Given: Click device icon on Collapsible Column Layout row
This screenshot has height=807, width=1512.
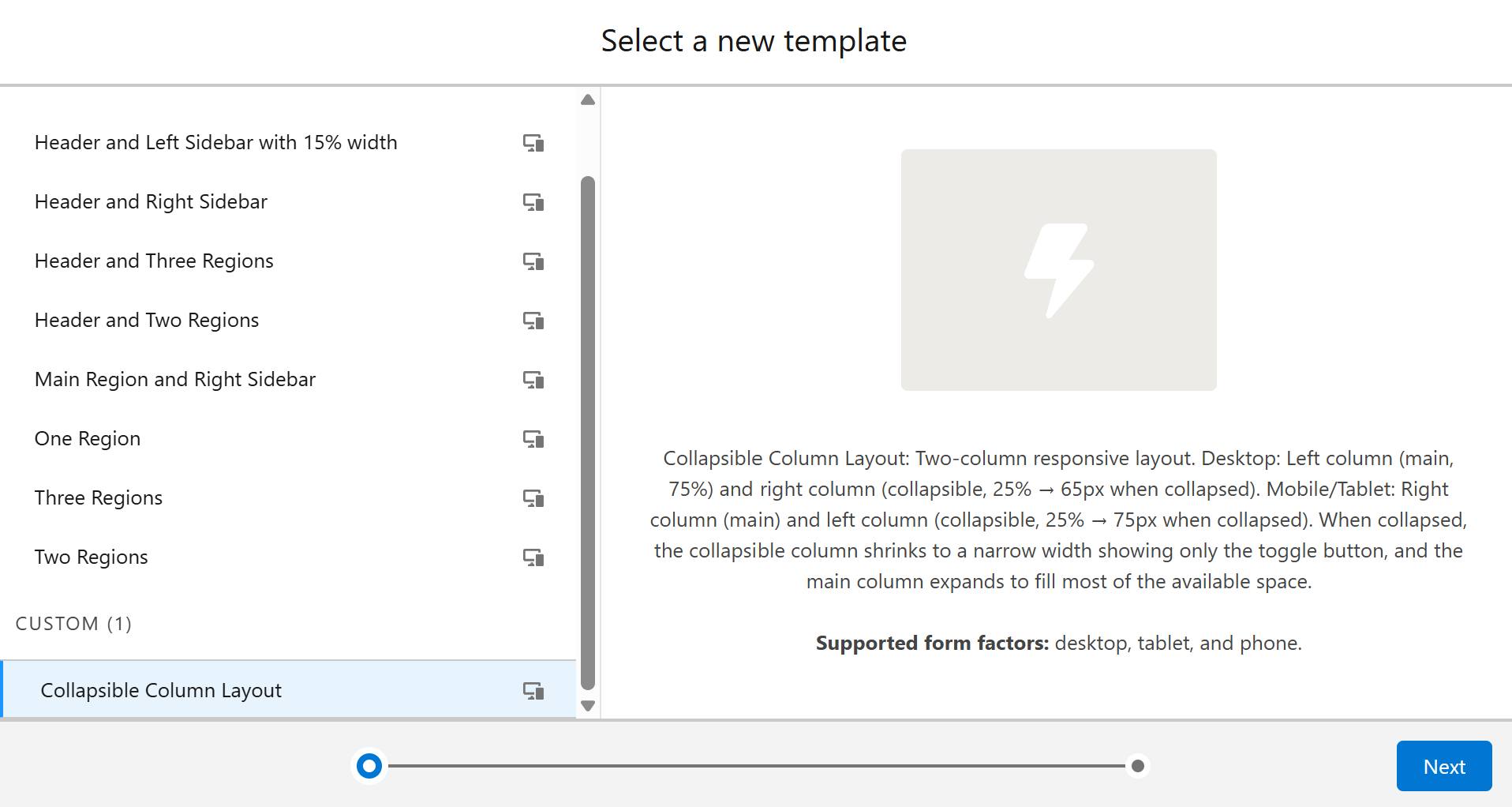Looking at the screenshot, I should [533, 691].
